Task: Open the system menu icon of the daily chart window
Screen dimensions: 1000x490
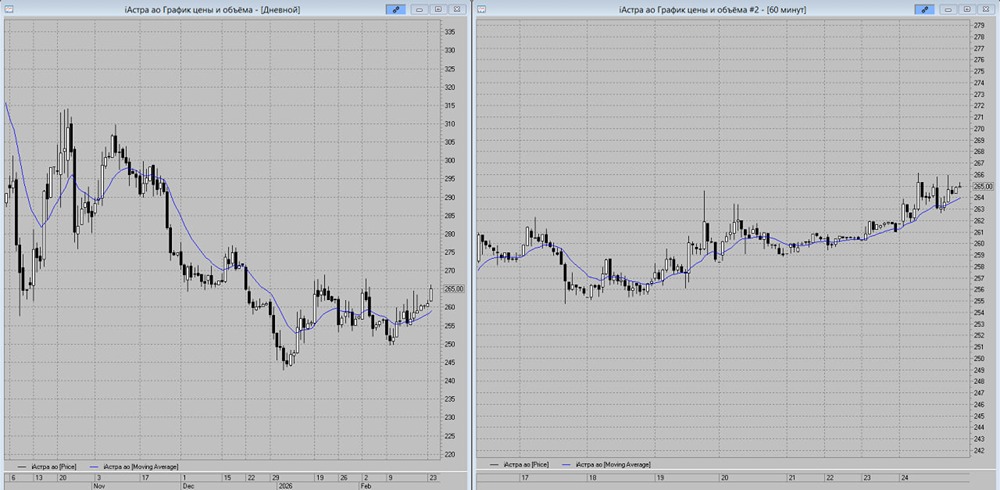Action: 7,9
